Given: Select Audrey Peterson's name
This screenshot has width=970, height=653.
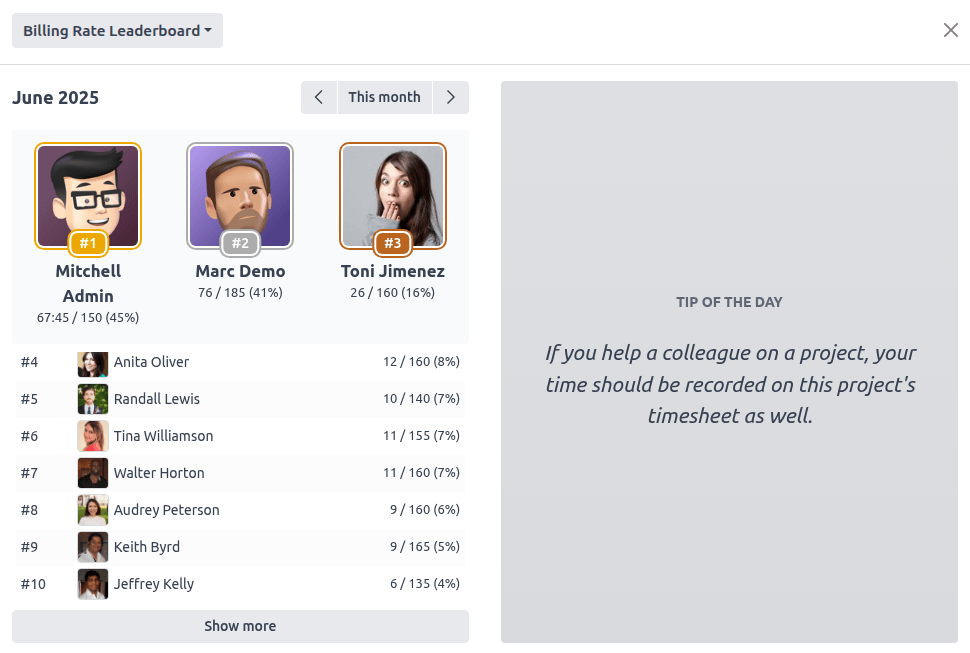Looking at the screenshot, I should [x=167, y=510].
